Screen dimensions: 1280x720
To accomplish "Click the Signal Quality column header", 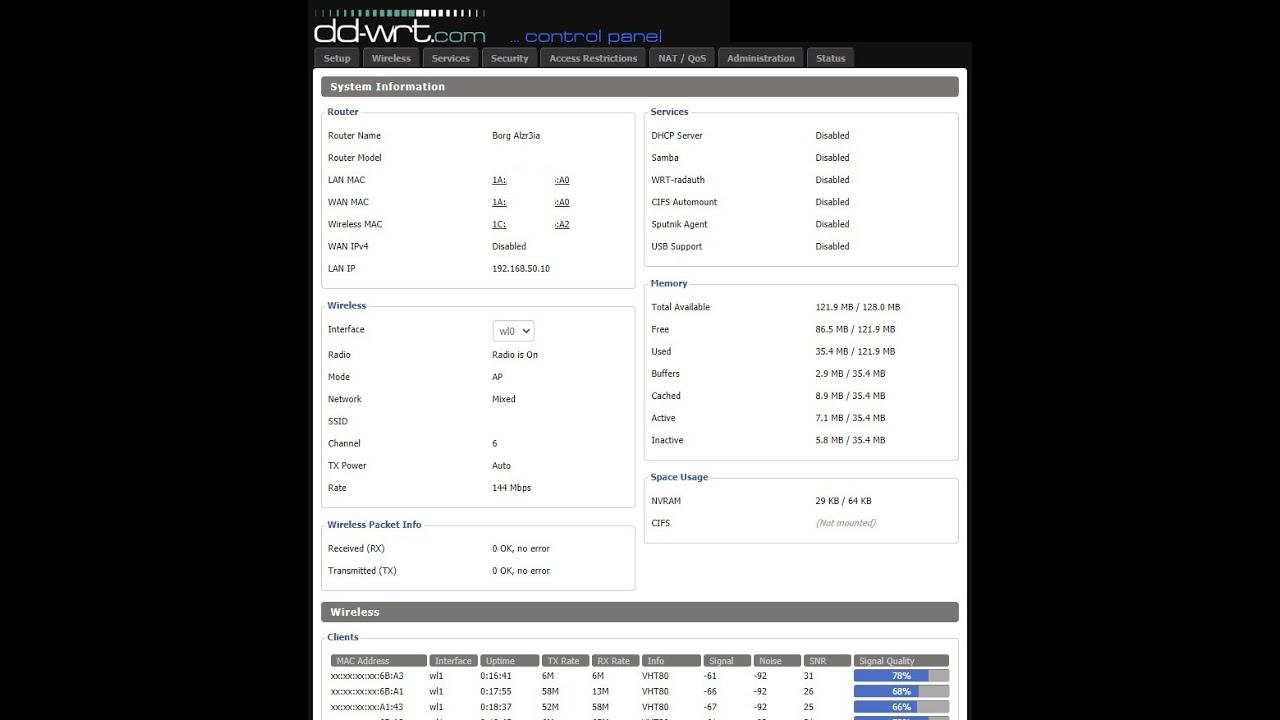I will 901,661.
